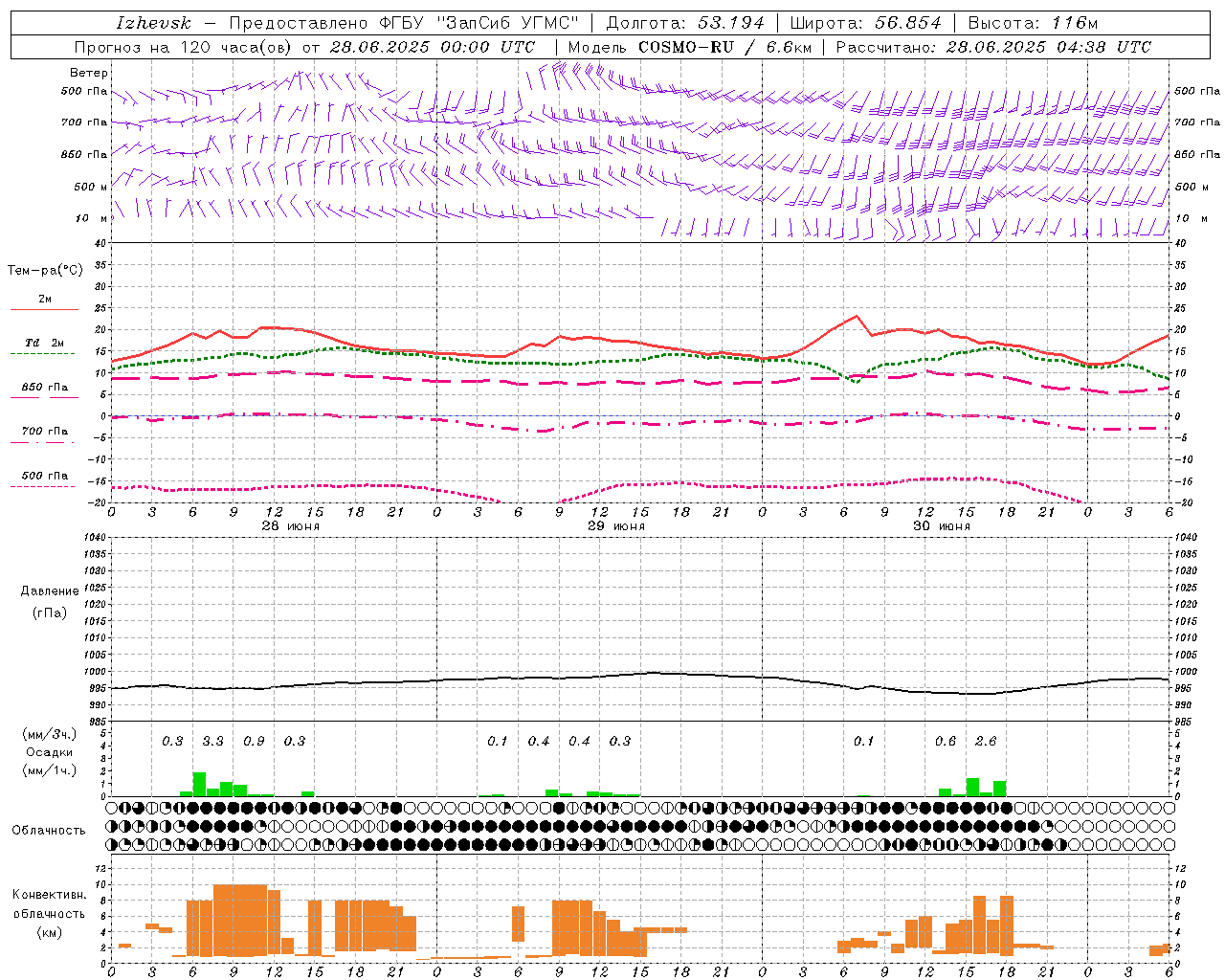Click the 850 гПа temperature legend entry

(x=45, y=388)
